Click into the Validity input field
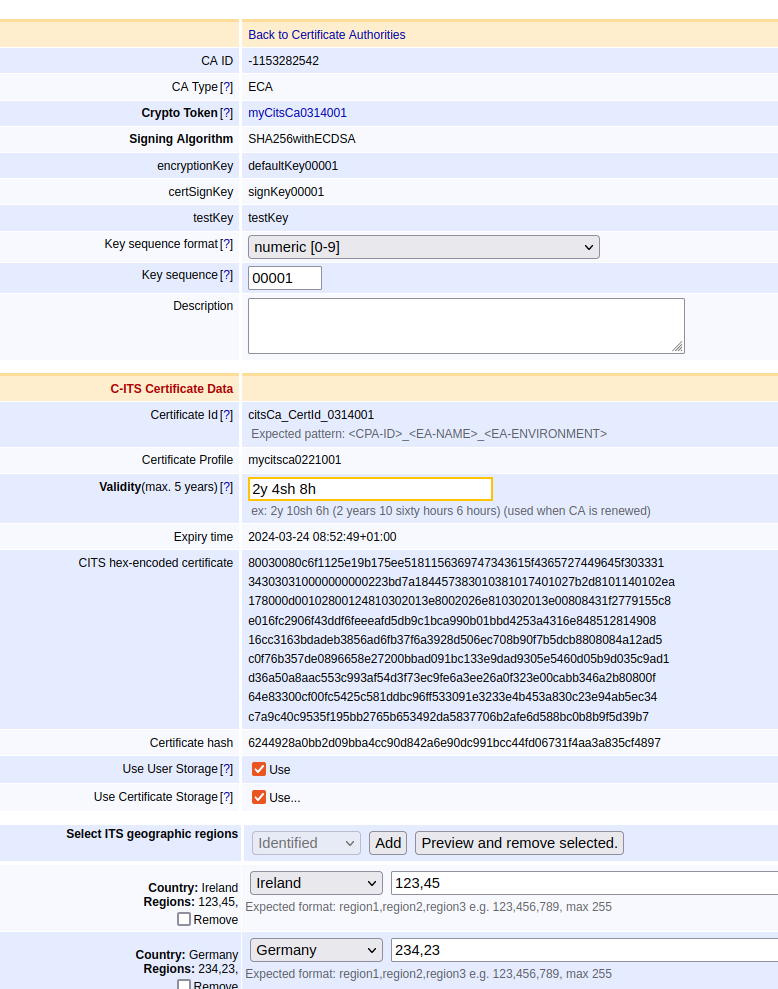This screenshot has height=989, width=778. click(370, 489)
